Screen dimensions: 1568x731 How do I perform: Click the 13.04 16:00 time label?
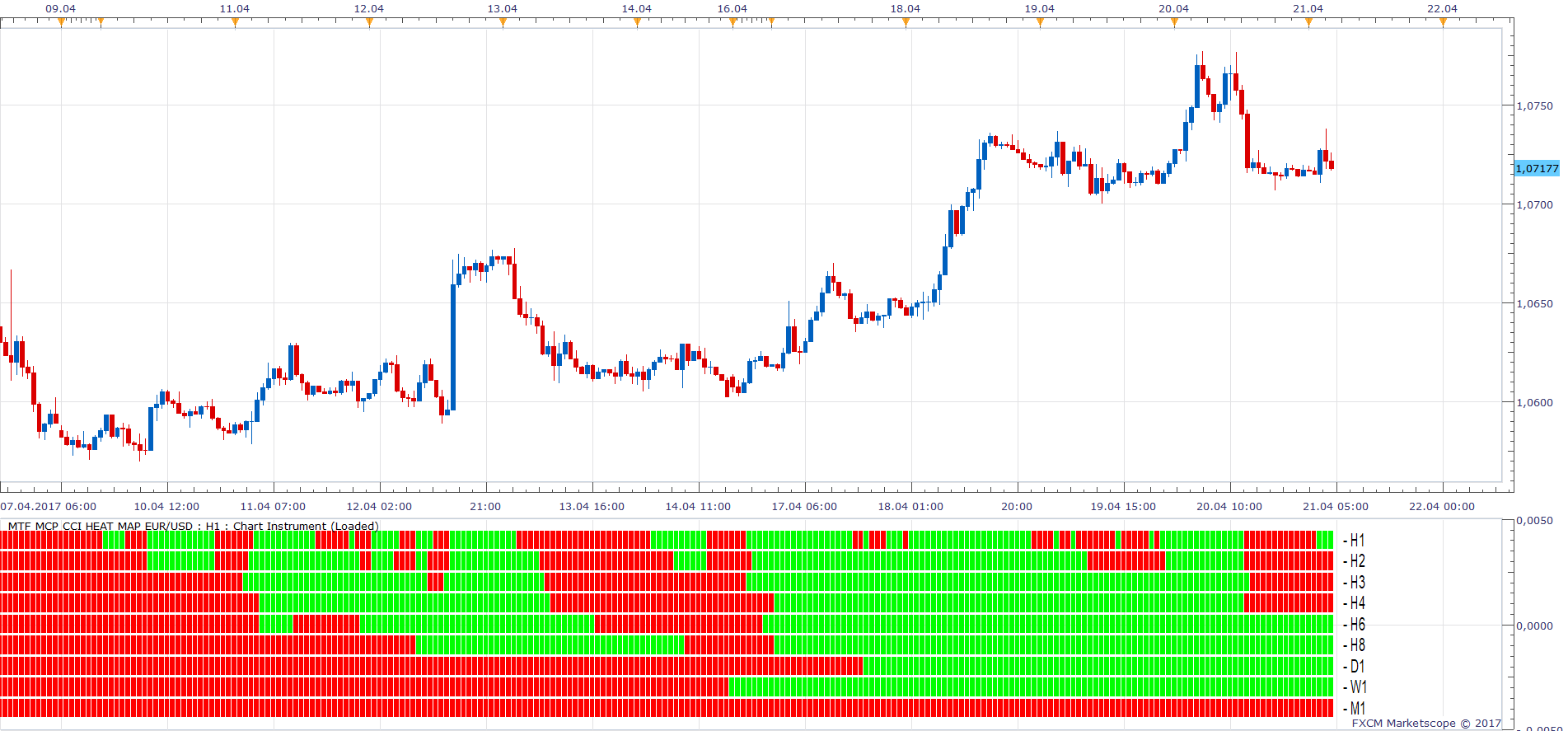click(x=592, y=506)
